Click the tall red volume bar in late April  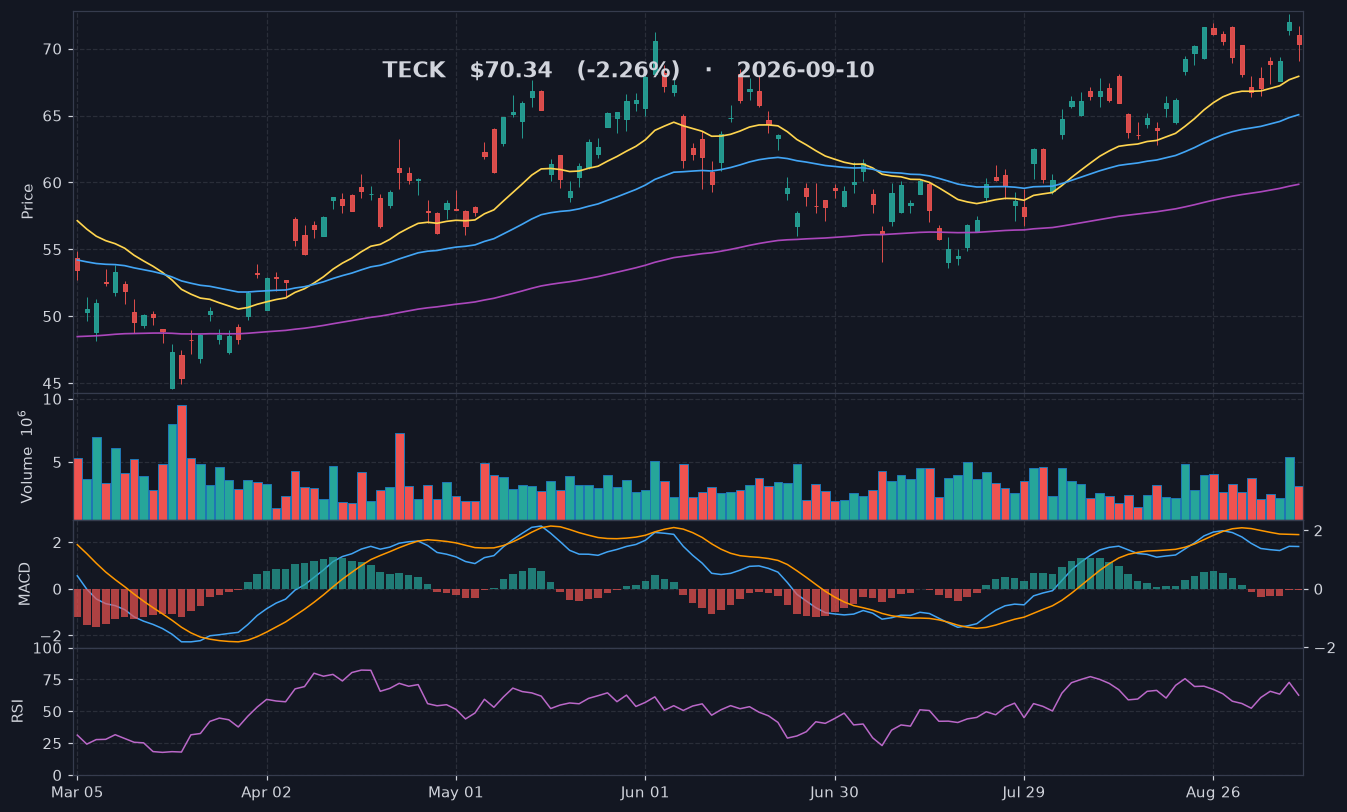click(x=400, y=476)
